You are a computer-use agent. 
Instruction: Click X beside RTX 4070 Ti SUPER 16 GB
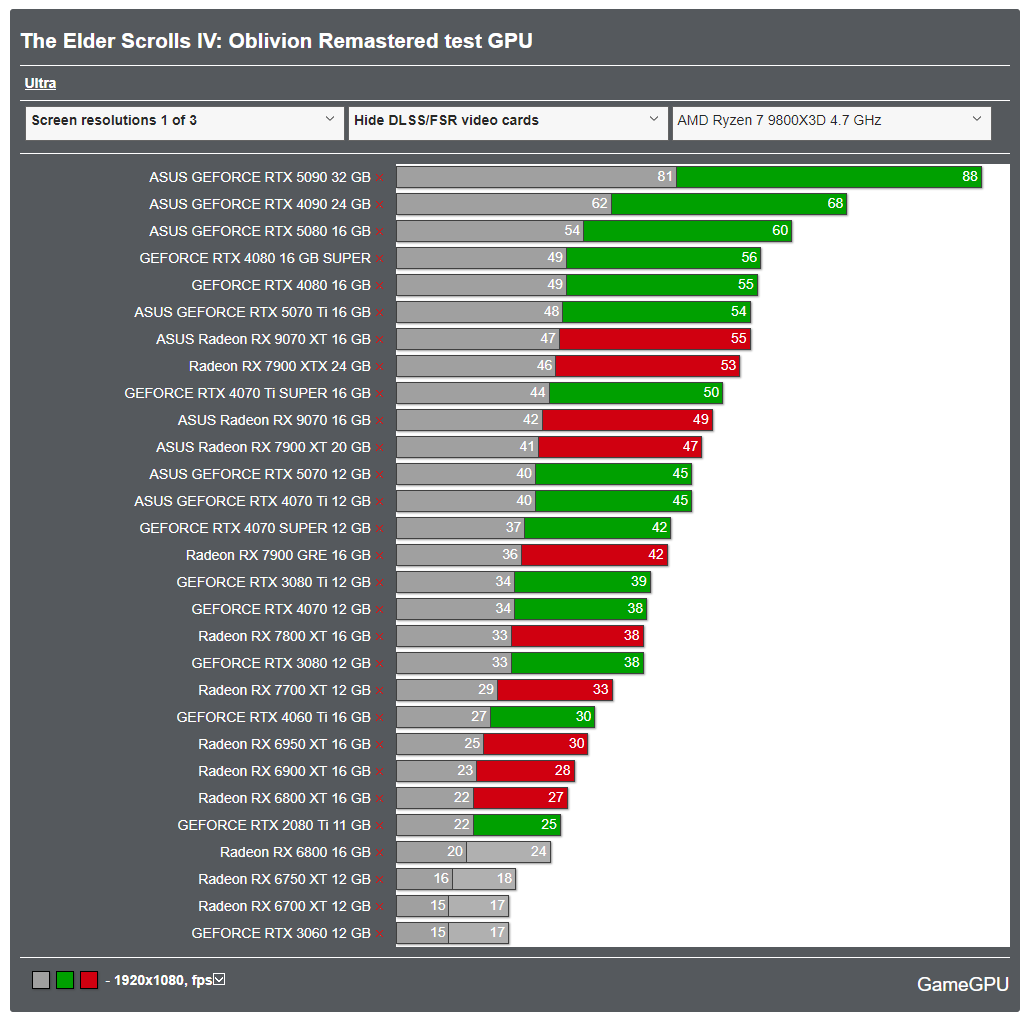point(380,394)
